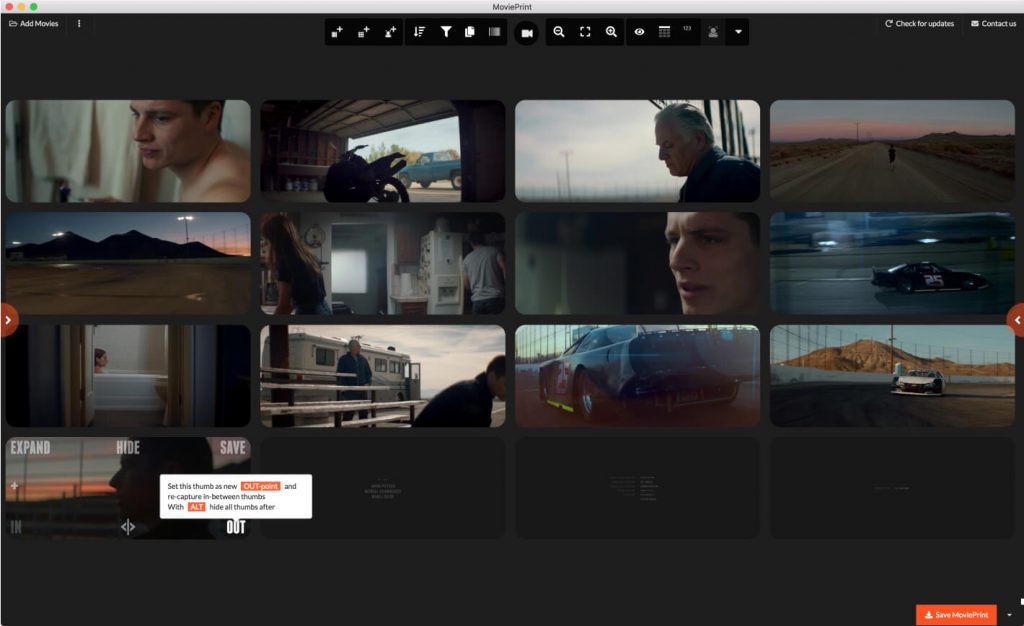Select the mountain silhouette at dusk thumbnail
The height and width of the screenshot is (626, 1024).
coord(128,263)
